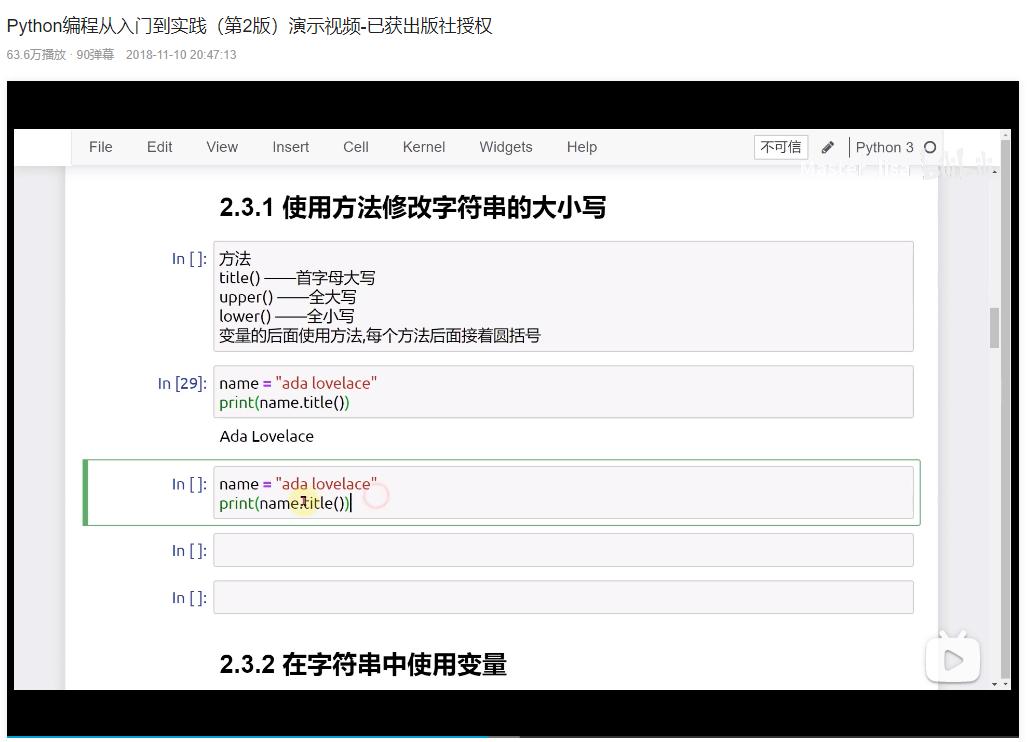The width and height of the screenshot is (1029, 742).
Task: Open the Kernel menu
Action: (423, 147)
